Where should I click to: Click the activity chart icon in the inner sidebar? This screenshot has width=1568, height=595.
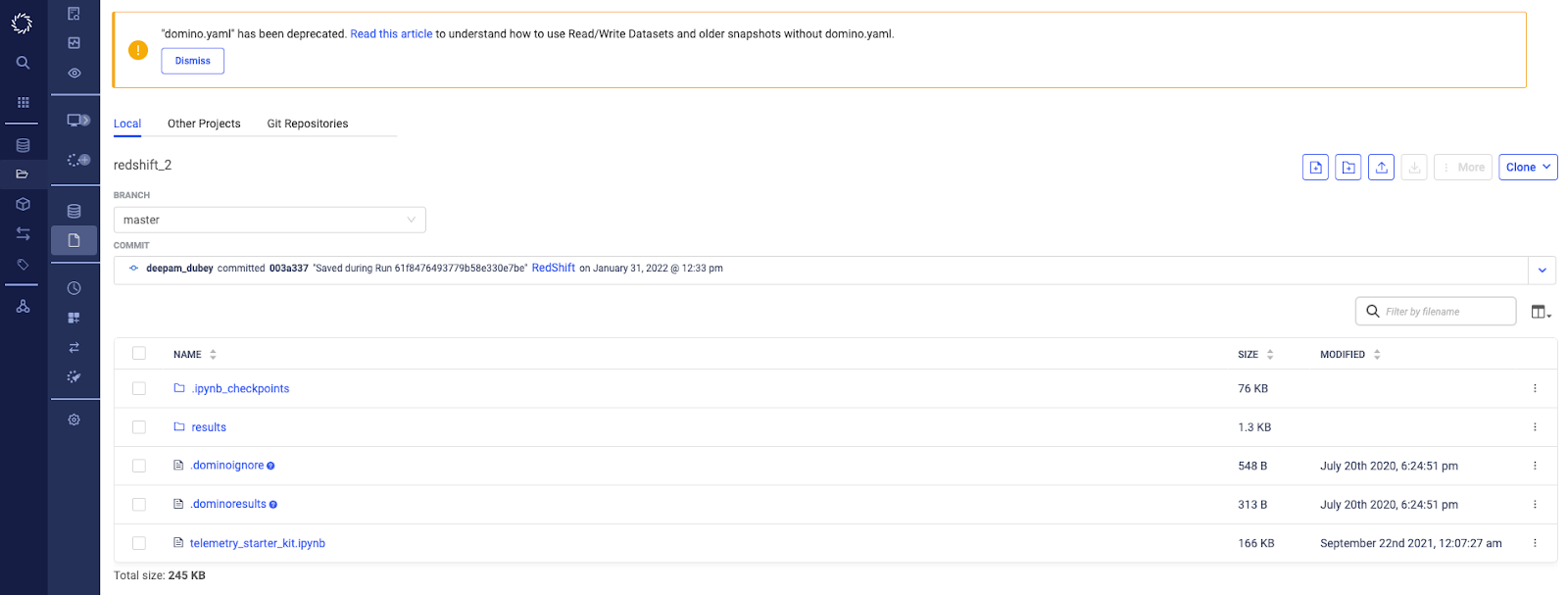point(73,43)
